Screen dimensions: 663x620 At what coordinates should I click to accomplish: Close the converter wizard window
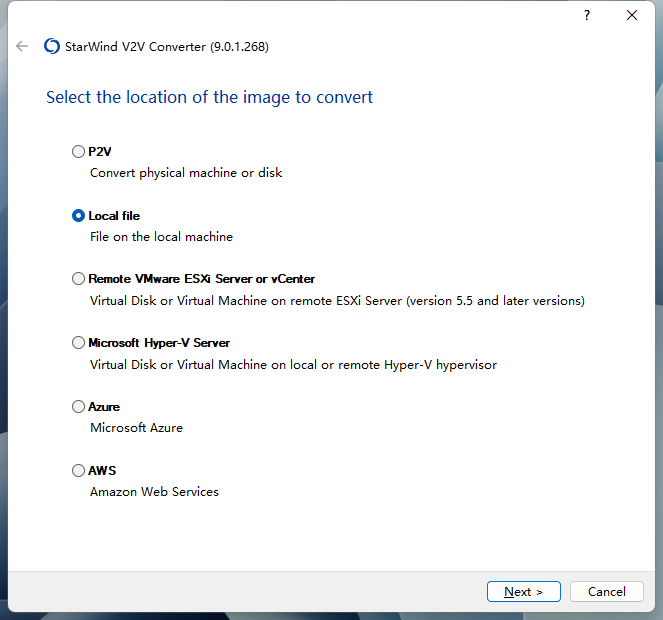(632, 15)
